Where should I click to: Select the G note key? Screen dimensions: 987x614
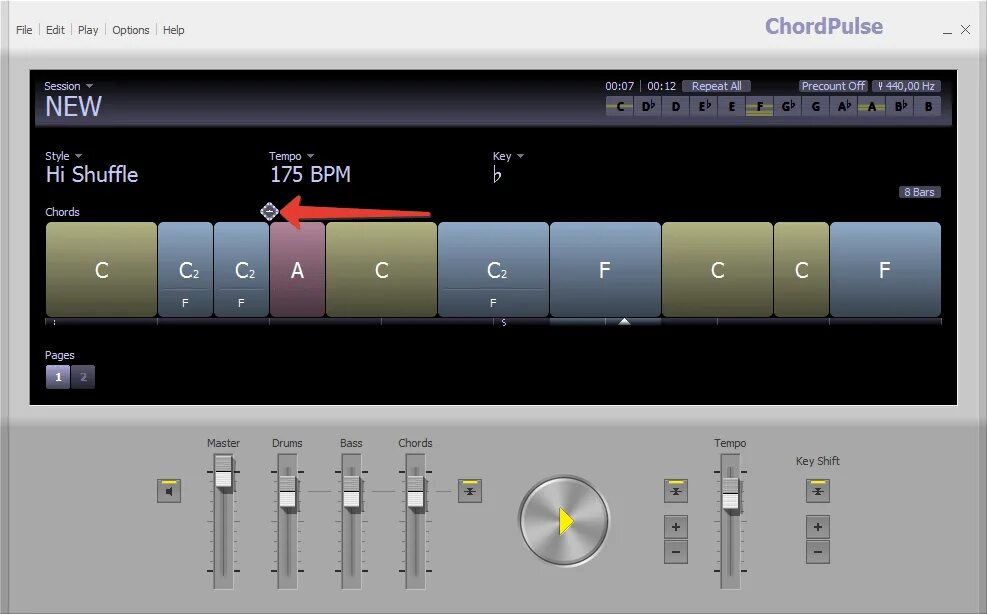tap(816, 106)
